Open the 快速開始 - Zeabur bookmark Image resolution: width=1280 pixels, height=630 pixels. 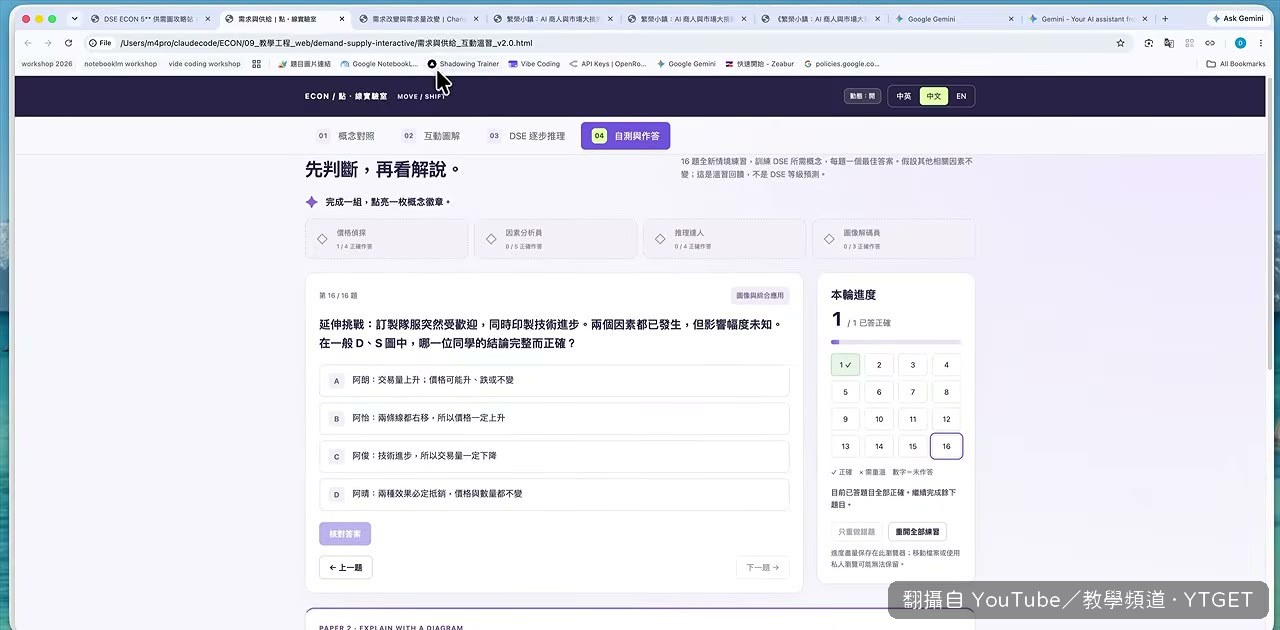[760, 63]
